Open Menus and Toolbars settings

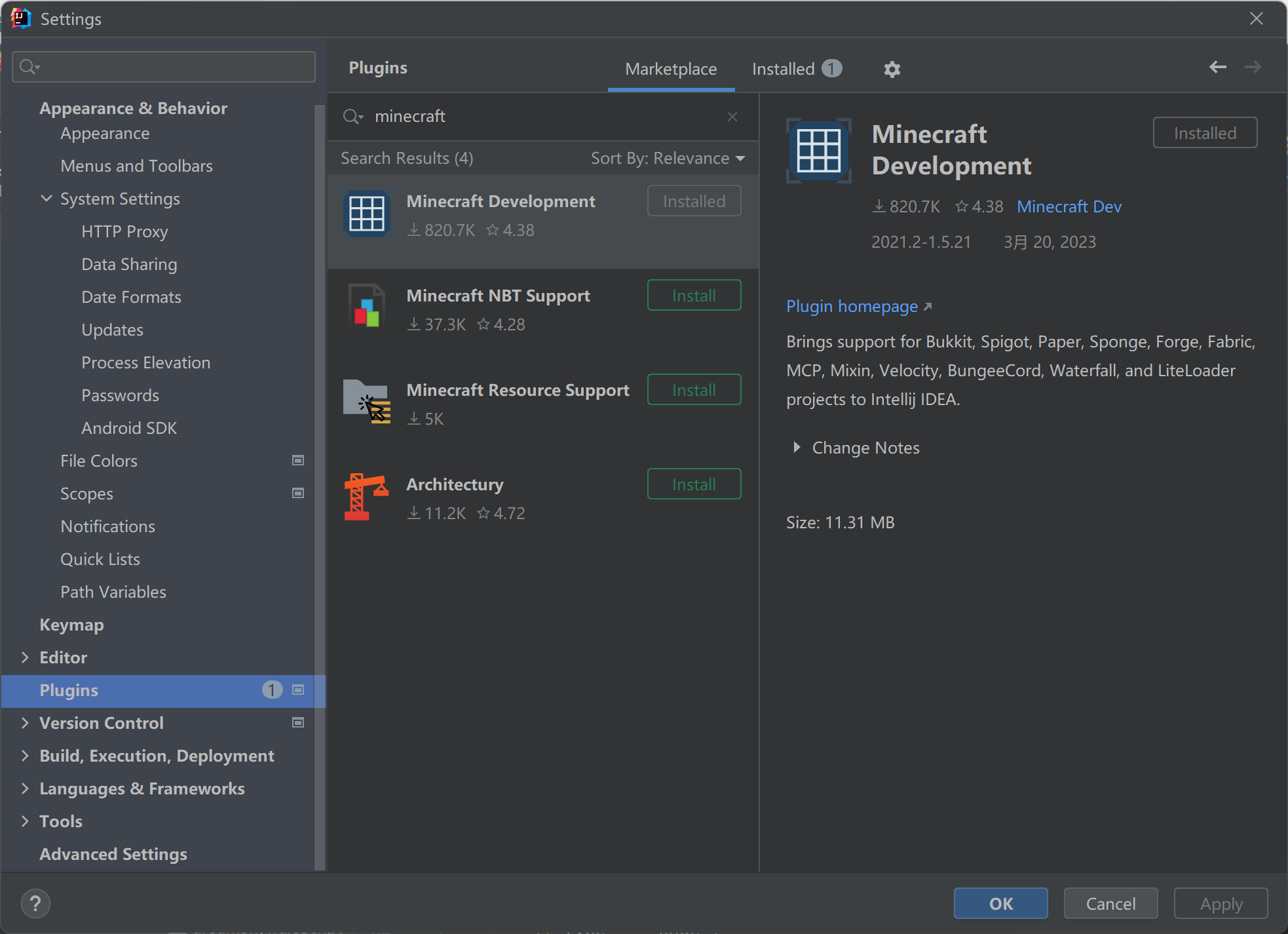[x=136, y=166]
